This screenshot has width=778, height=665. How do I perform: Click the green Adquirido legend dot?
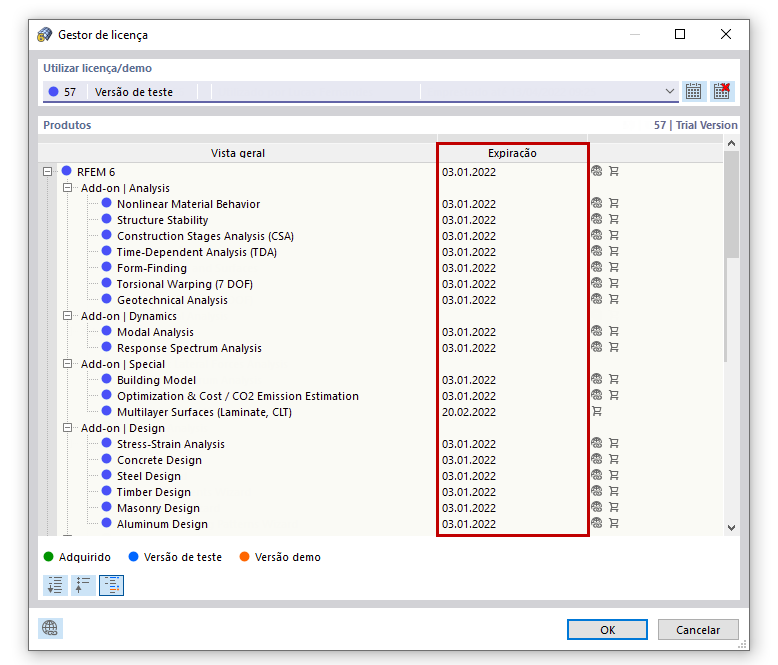[x=49, y=557]
